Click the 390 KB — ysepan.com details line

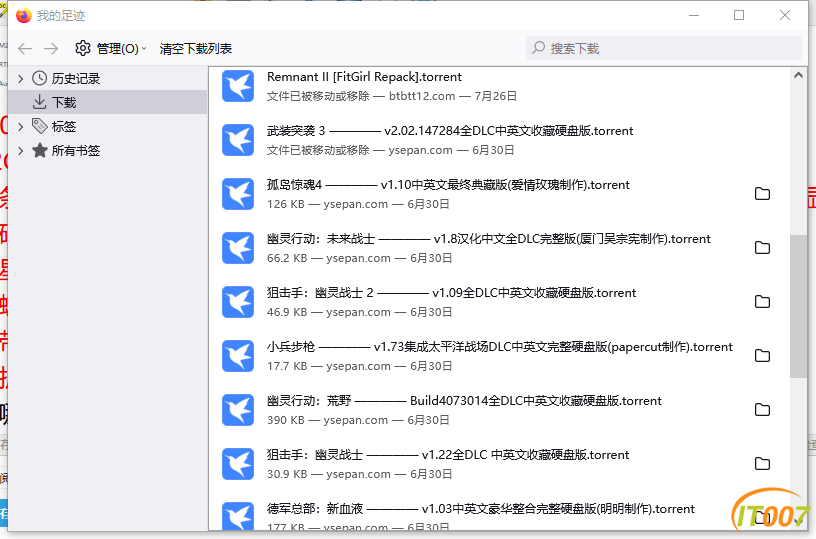click(x=358, y=421)
